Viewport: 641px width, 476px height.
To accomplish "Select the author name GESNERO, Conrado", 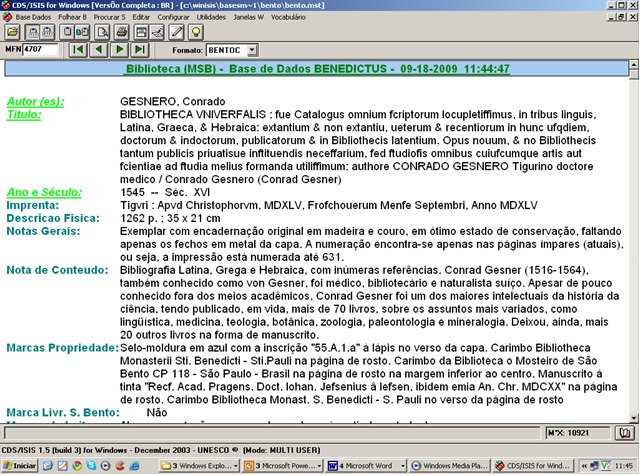I will point(173,101).
